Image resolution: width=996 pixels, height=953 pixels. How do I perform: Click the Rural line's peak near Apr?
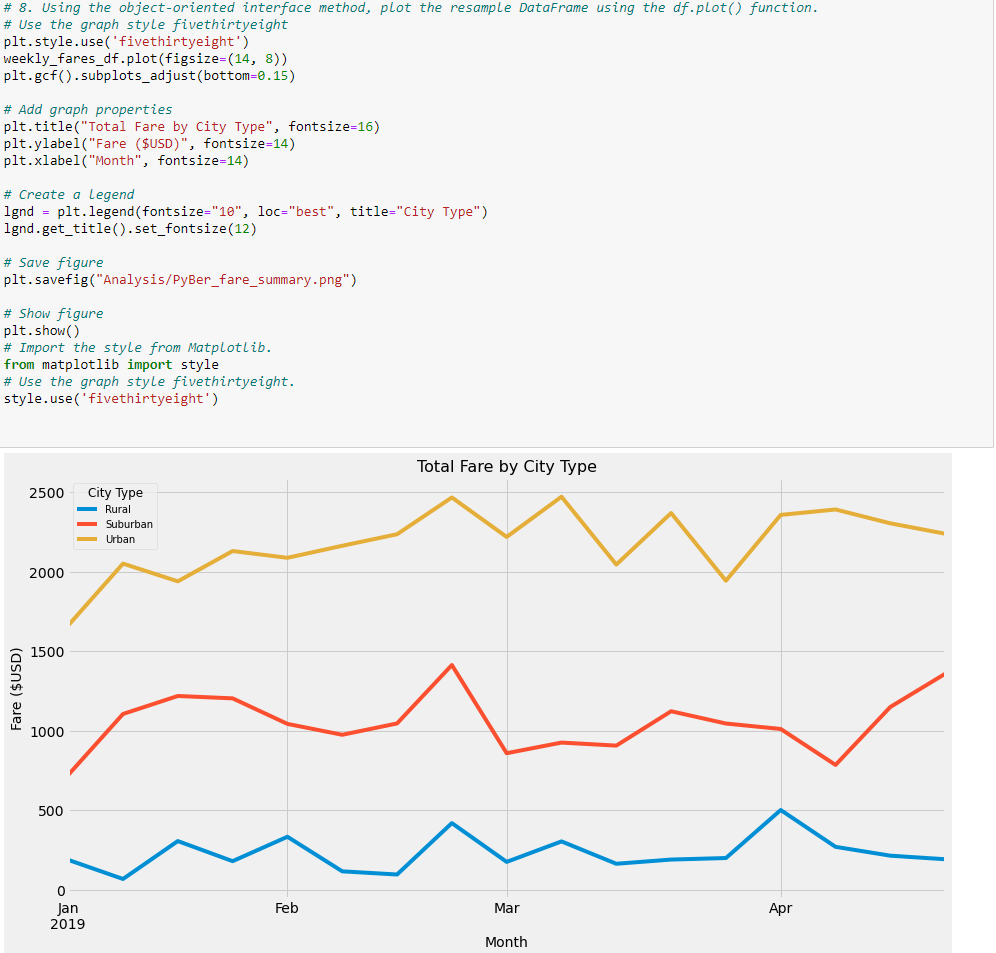click(781, 808)
